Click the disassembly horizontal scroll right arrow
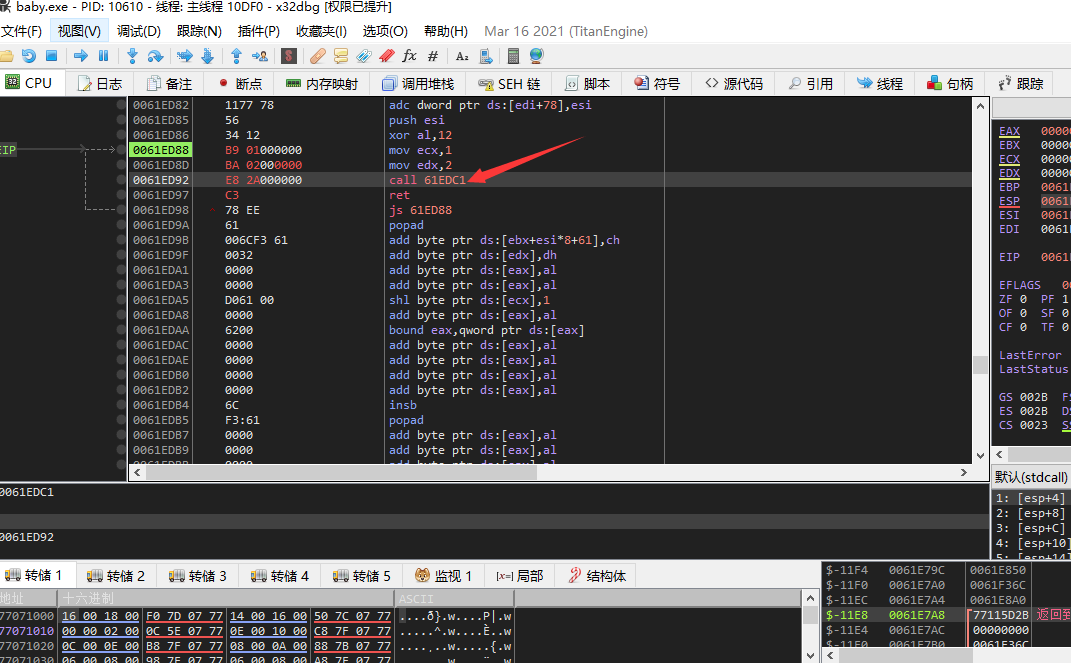 tap(964, 472)
